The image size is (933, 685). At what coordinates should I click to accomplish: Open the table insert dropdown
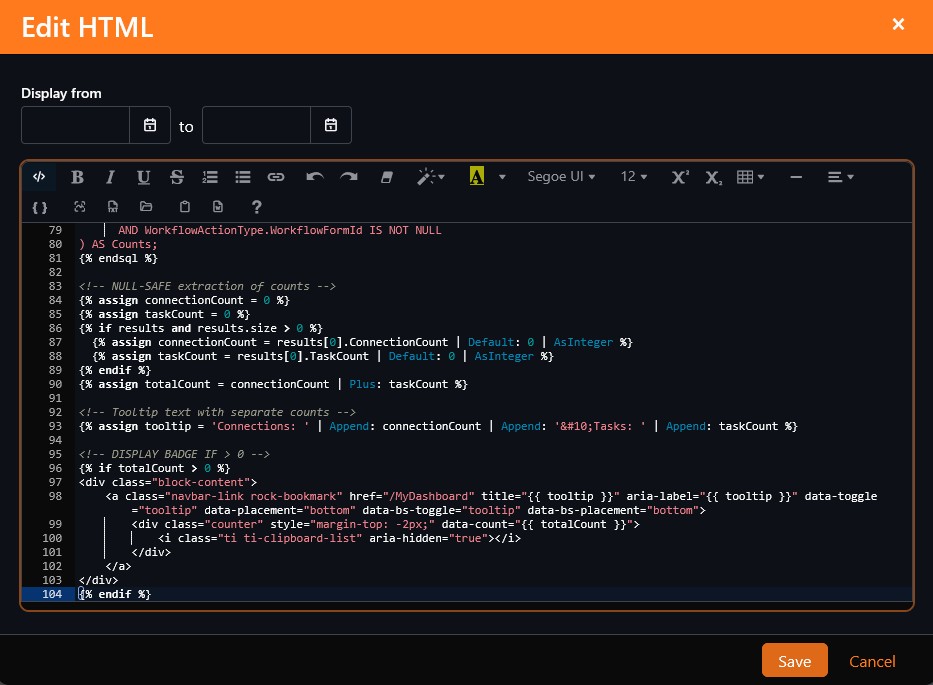tap(750, 177)
